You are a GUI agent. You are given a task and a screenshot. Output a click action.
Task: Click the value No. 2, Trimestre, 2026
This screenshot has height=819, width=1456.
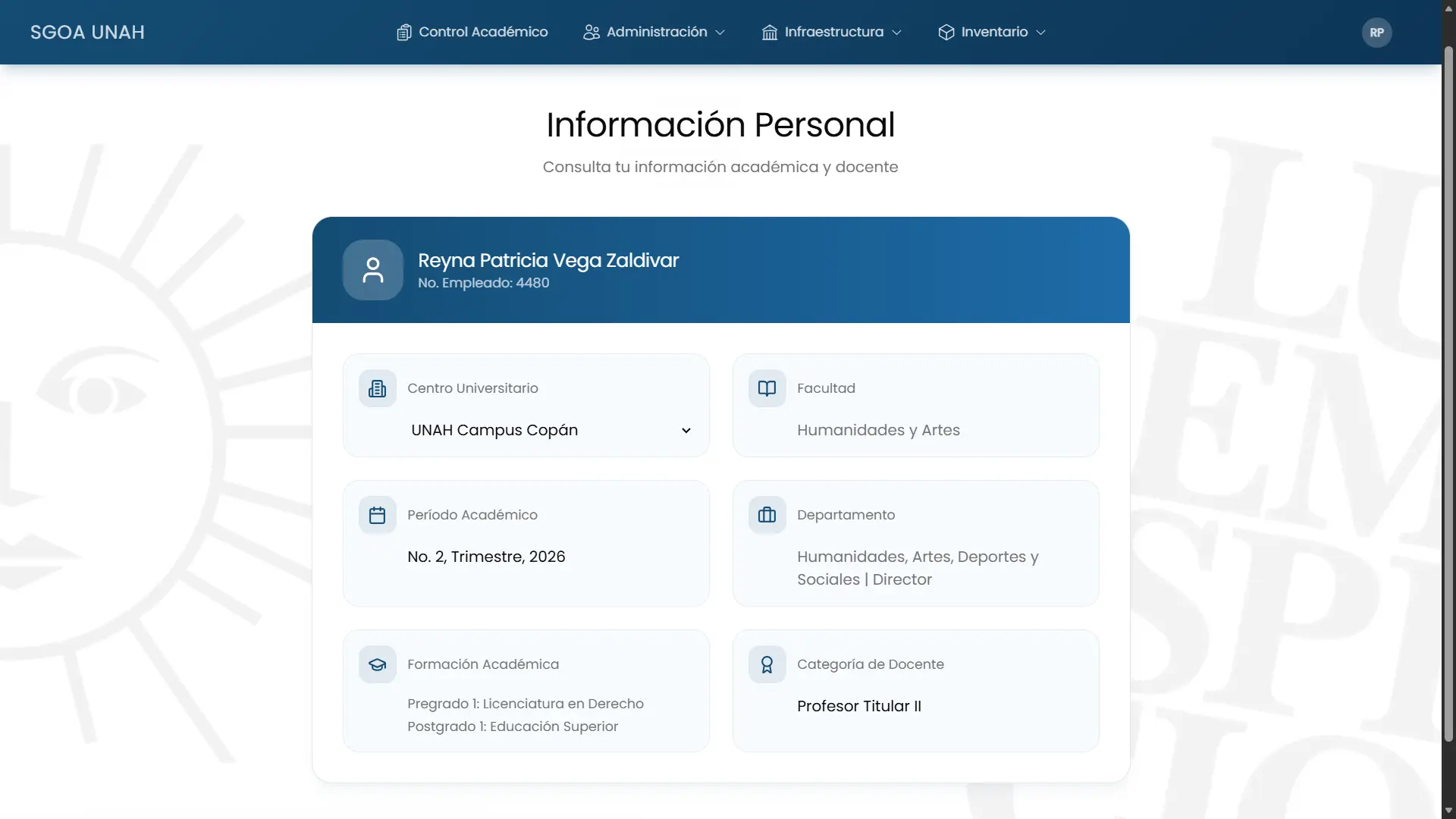[x=486, y=557]
